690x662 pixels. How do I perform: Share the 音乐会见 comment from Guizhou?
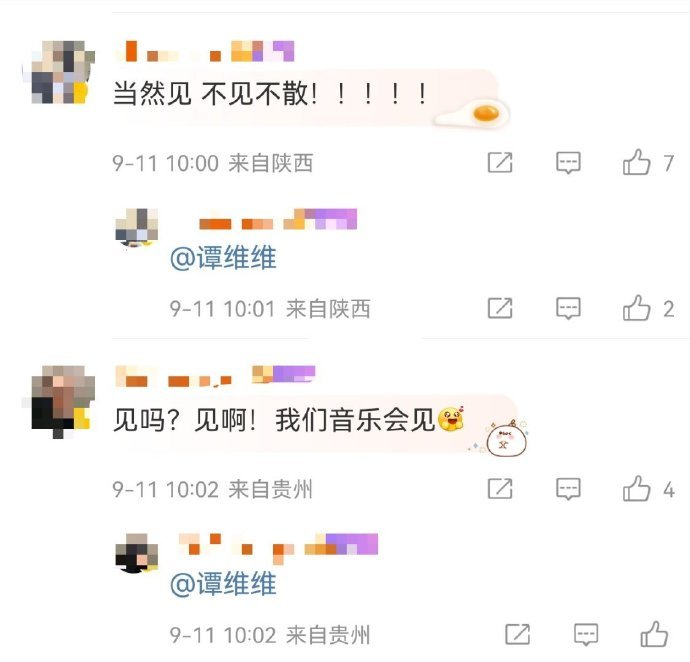[x=500, y=489]
